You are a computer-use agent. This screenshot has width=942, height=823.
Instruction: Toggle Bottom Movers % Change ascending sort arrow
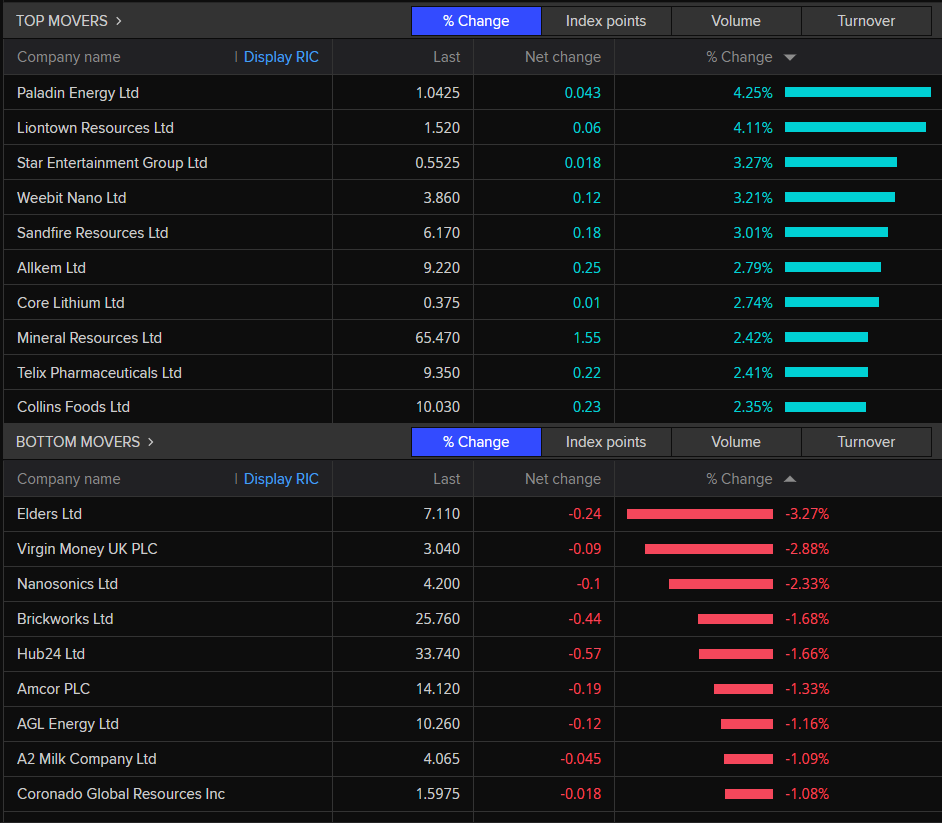pyautogui.click(x=790, y=479)
